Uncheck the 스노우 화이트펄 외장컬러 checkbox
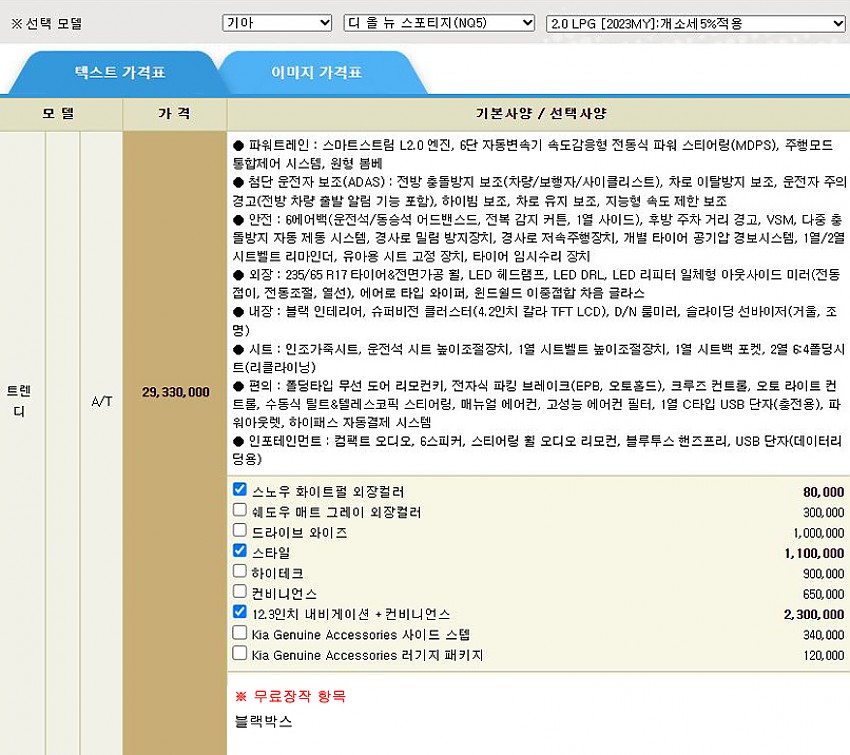 (x=239, y=490)
